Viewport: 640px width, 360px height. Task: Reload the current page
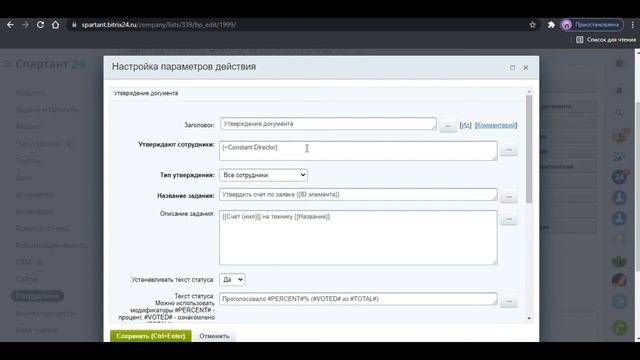click(40, 25)
